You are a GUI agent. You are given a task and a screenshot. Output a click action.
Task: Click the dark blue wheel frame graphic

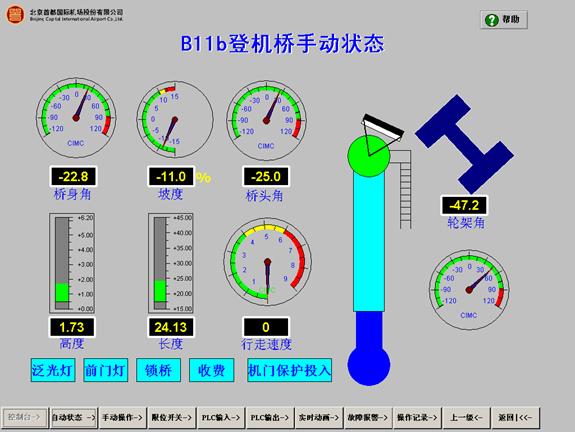[465, 144]
